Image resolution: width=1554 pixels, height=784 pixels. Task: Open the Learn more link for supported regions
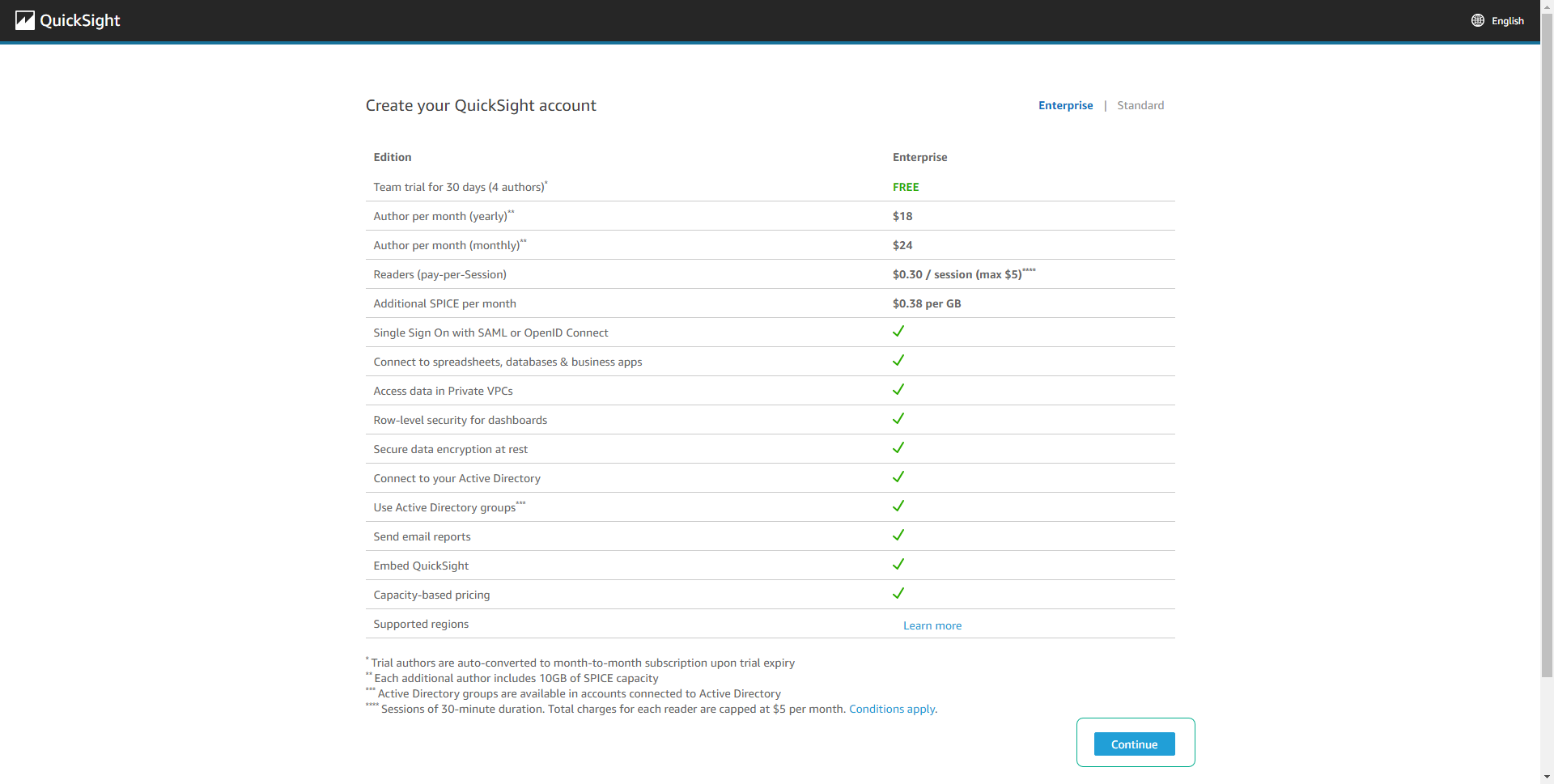tap(932, 625)
